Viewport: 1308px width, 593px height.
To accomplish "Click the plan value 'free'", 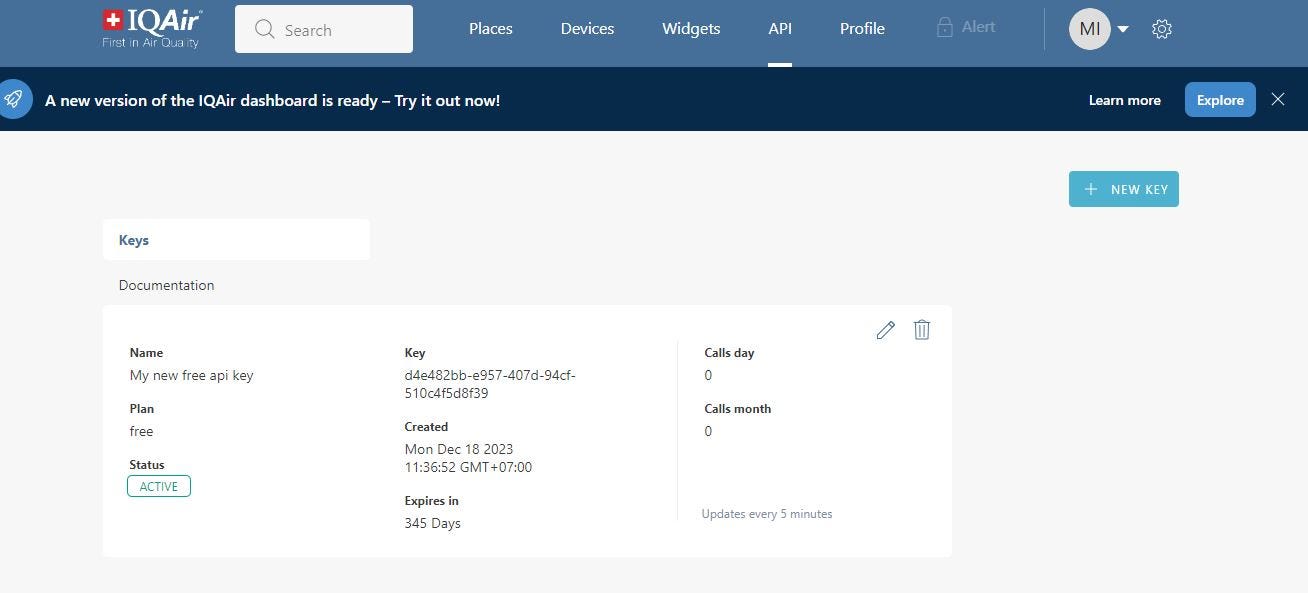I will pos(141,432).
